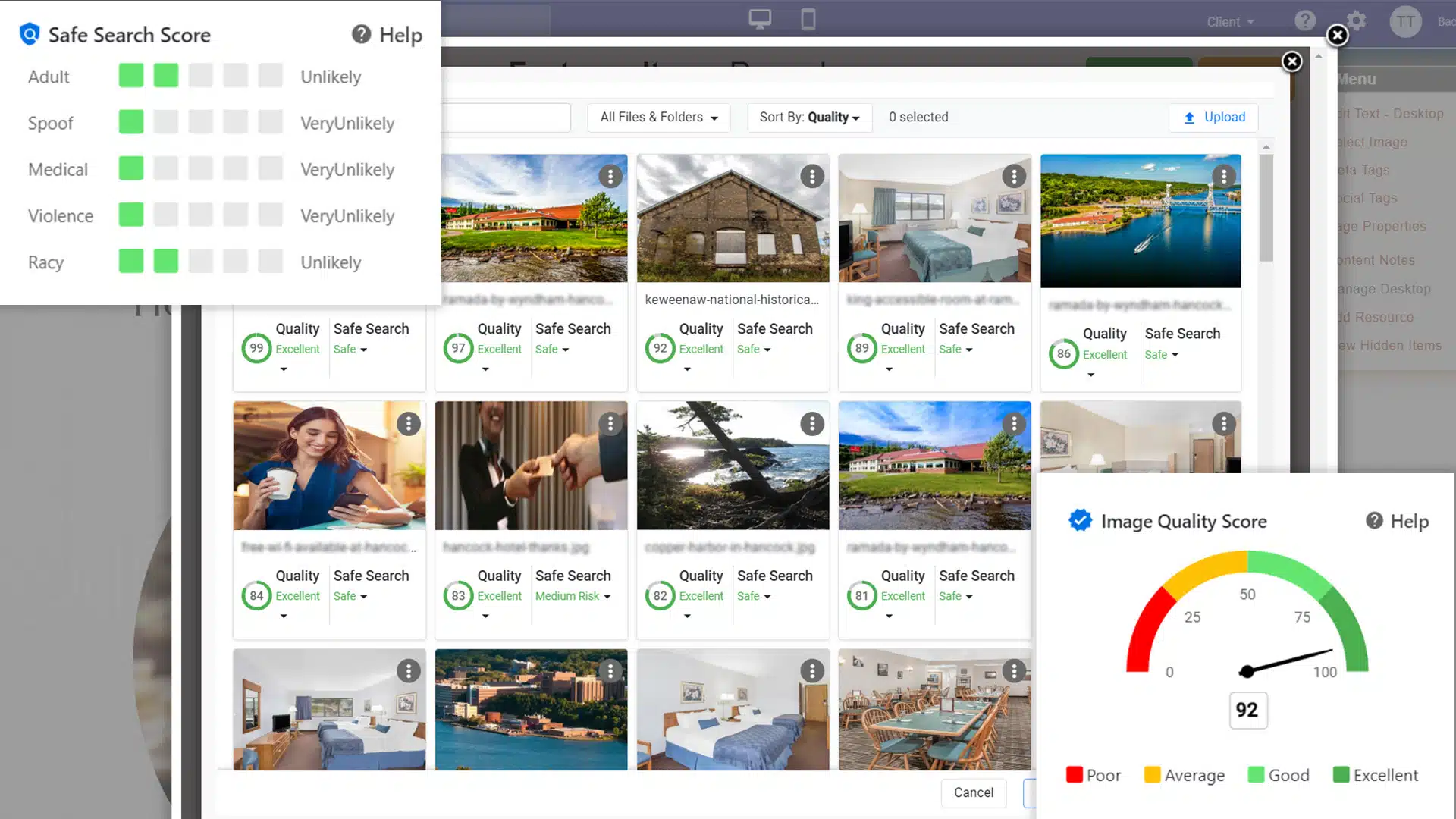Click the red Poor legend swatch
This screenshot has height=819, width=1456.
pos(1074,774)
